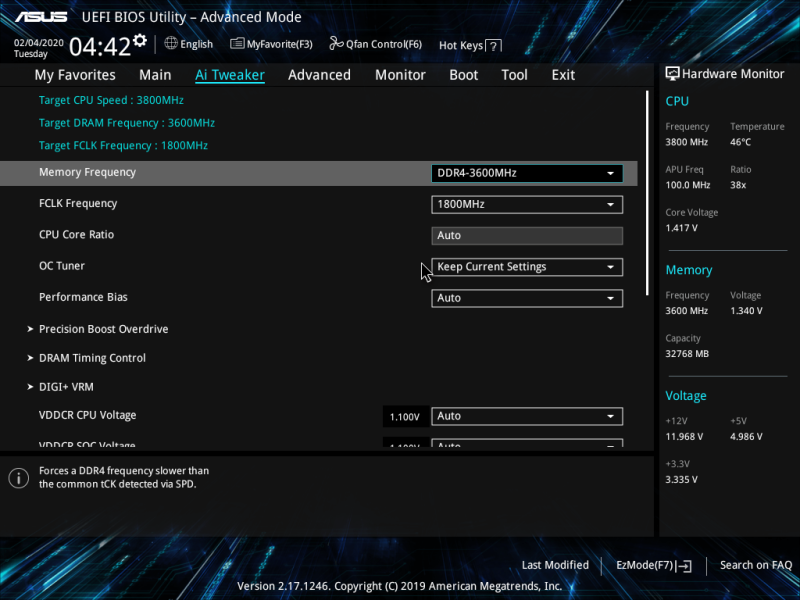Viewport: 800px width, 600px height.
Task: Open the My Favorites tab
Action: pyautogui.click(x=75, y=75)
